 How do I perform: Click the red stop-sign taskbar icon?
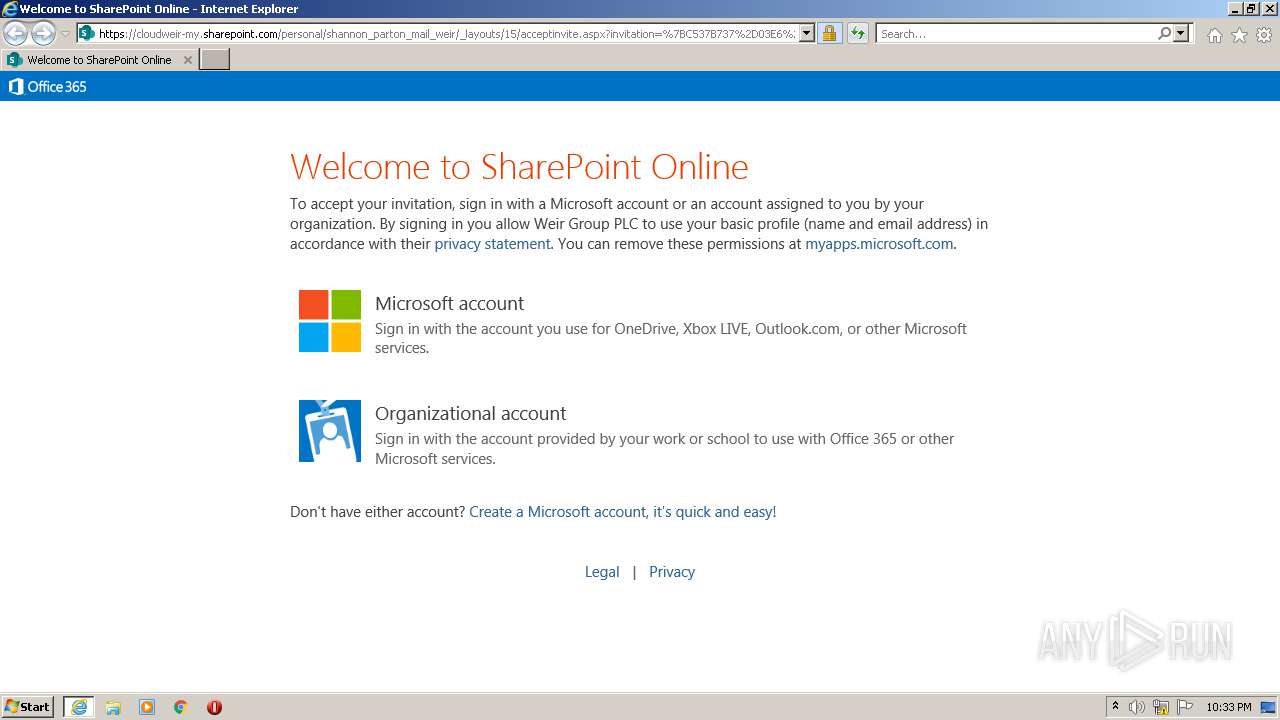pos(214,707)
